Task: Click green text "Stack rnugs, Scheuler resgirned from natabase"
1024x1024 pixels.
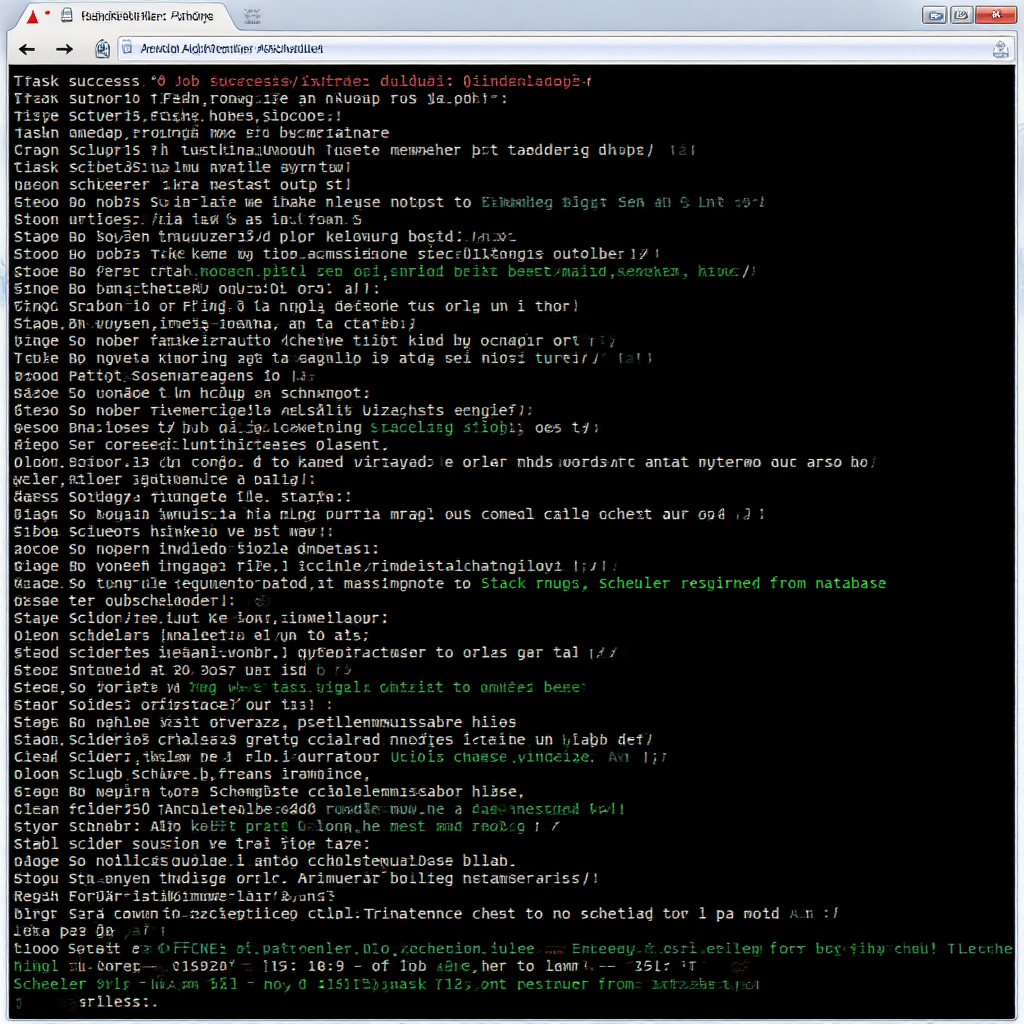Action: pyautogui.click(x=683, y=583)
